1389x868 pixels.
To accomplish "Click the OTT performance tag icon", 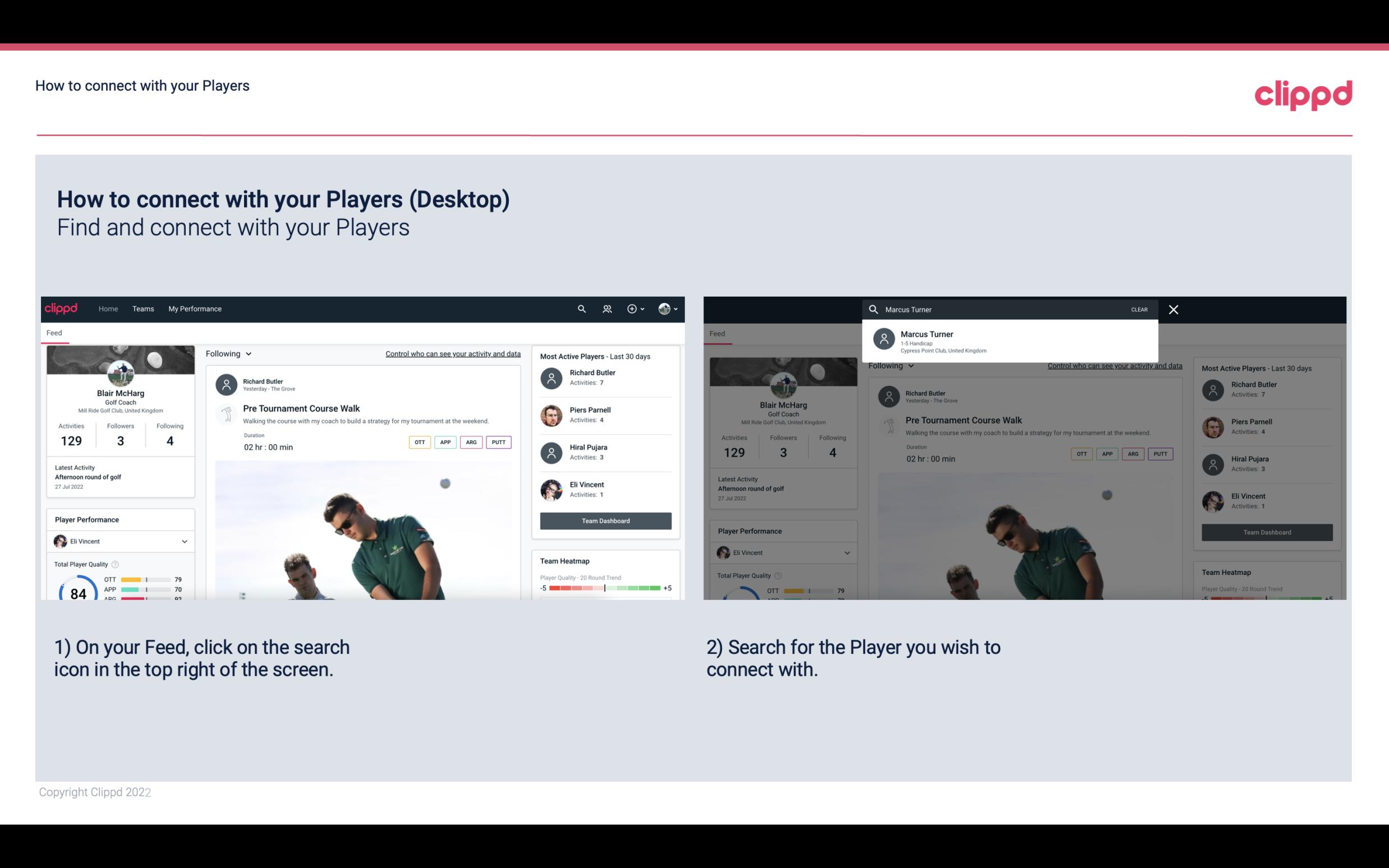I will [418, 442].
